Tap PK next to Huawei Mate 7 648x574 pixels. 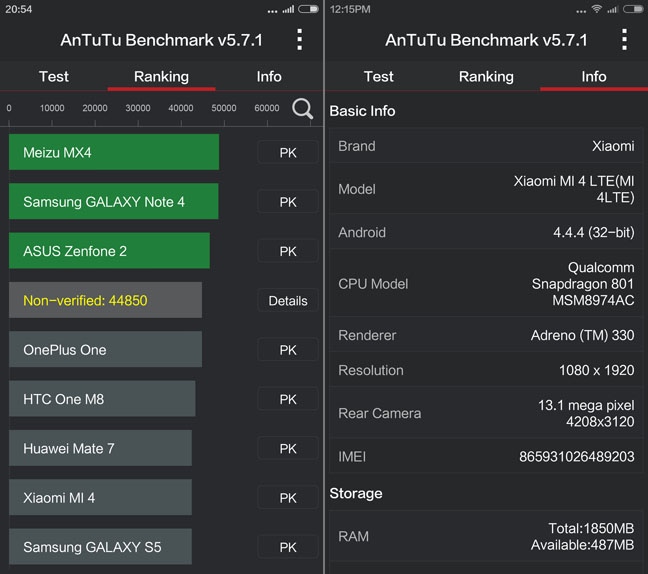(x=288, y=448)
